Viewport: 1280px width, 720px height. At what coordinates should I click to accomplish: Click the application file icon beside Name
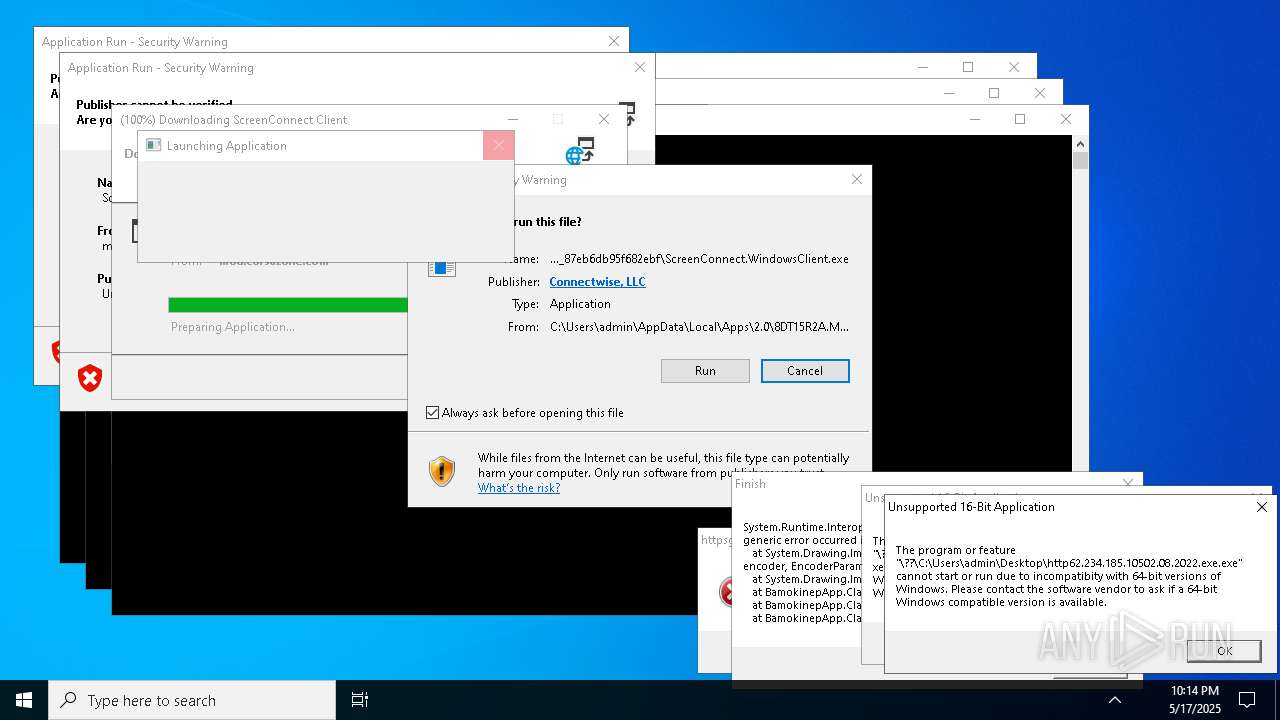(x=442, y=266)
